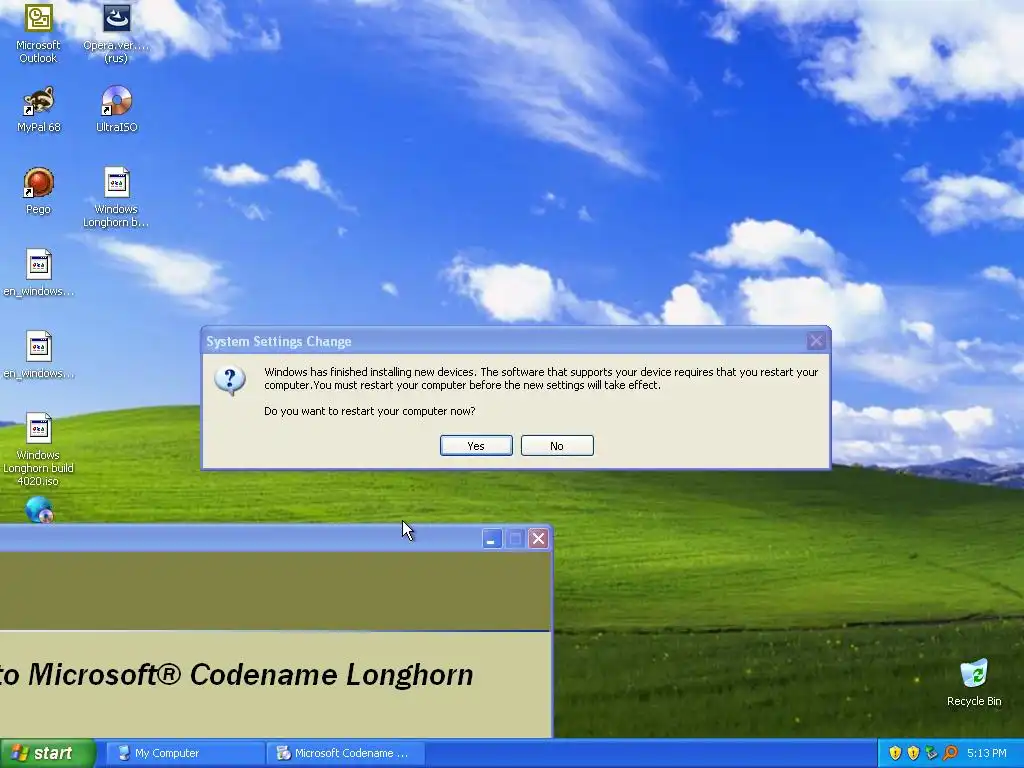Open the Start menu
Screen dimensions: 1024x768
point(48,753)
